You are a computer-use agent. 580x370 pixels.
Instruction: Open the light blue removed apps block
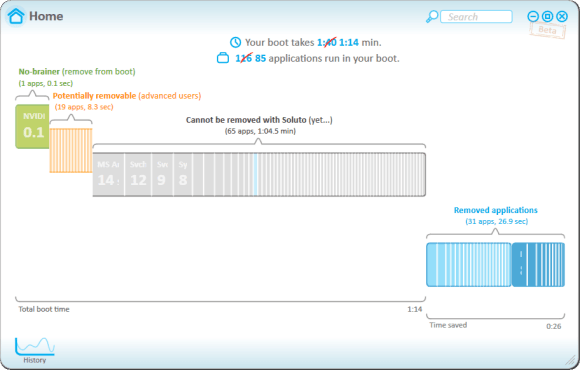(469, 265)
